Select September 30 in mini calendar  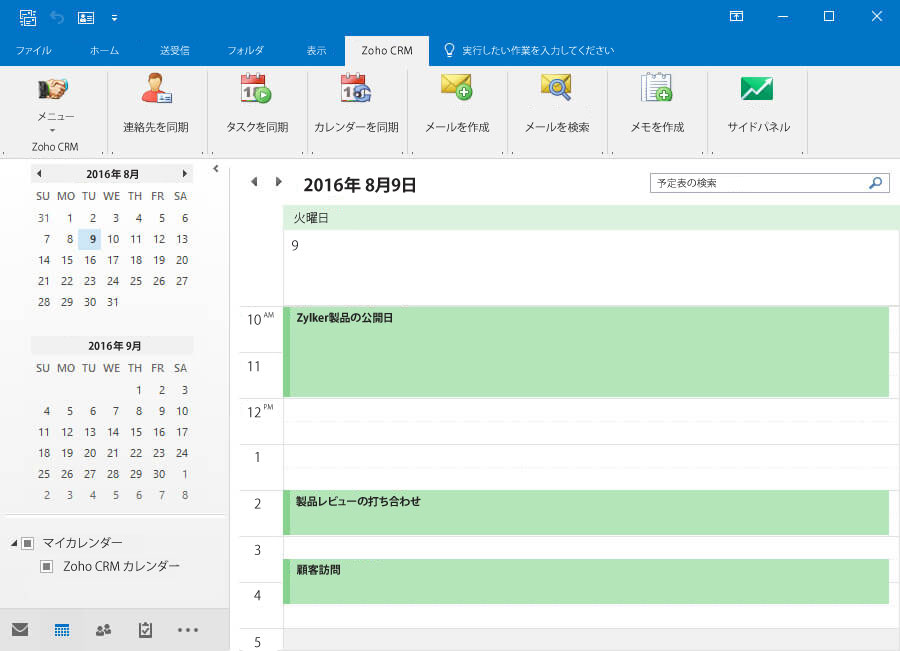pyautogui.click(x=159, y=474)
